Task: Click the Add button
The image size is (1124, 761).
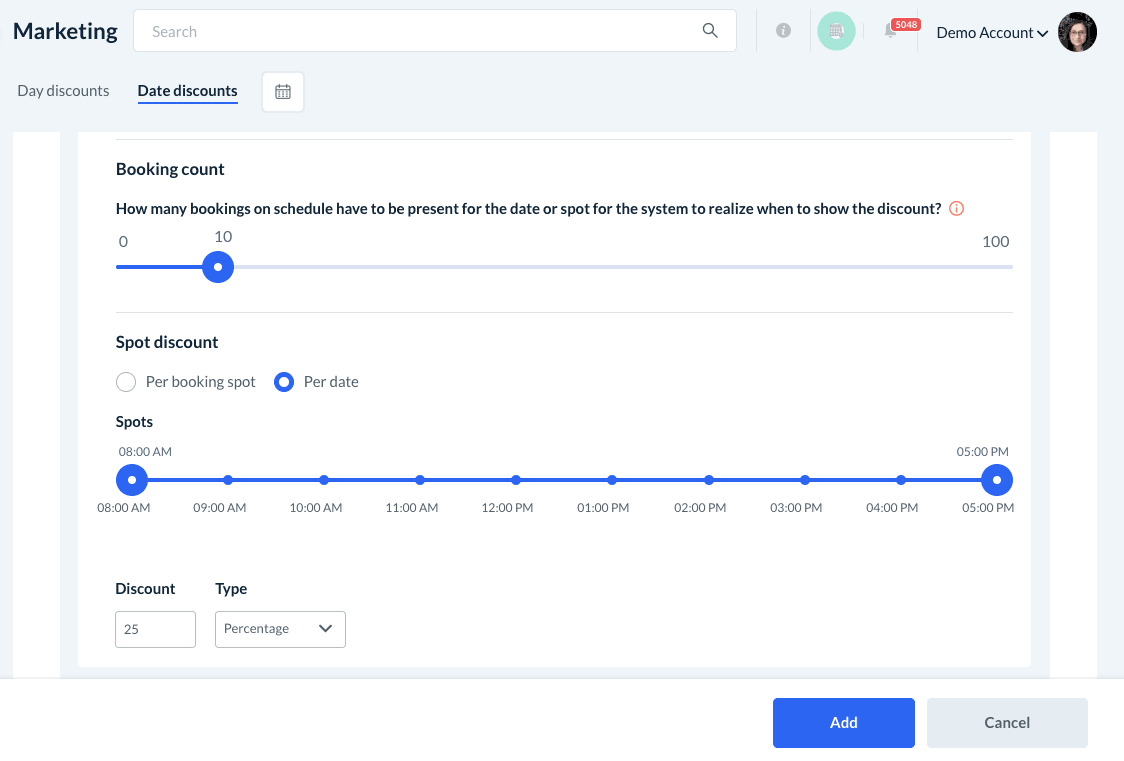Action: click(843, 723)
